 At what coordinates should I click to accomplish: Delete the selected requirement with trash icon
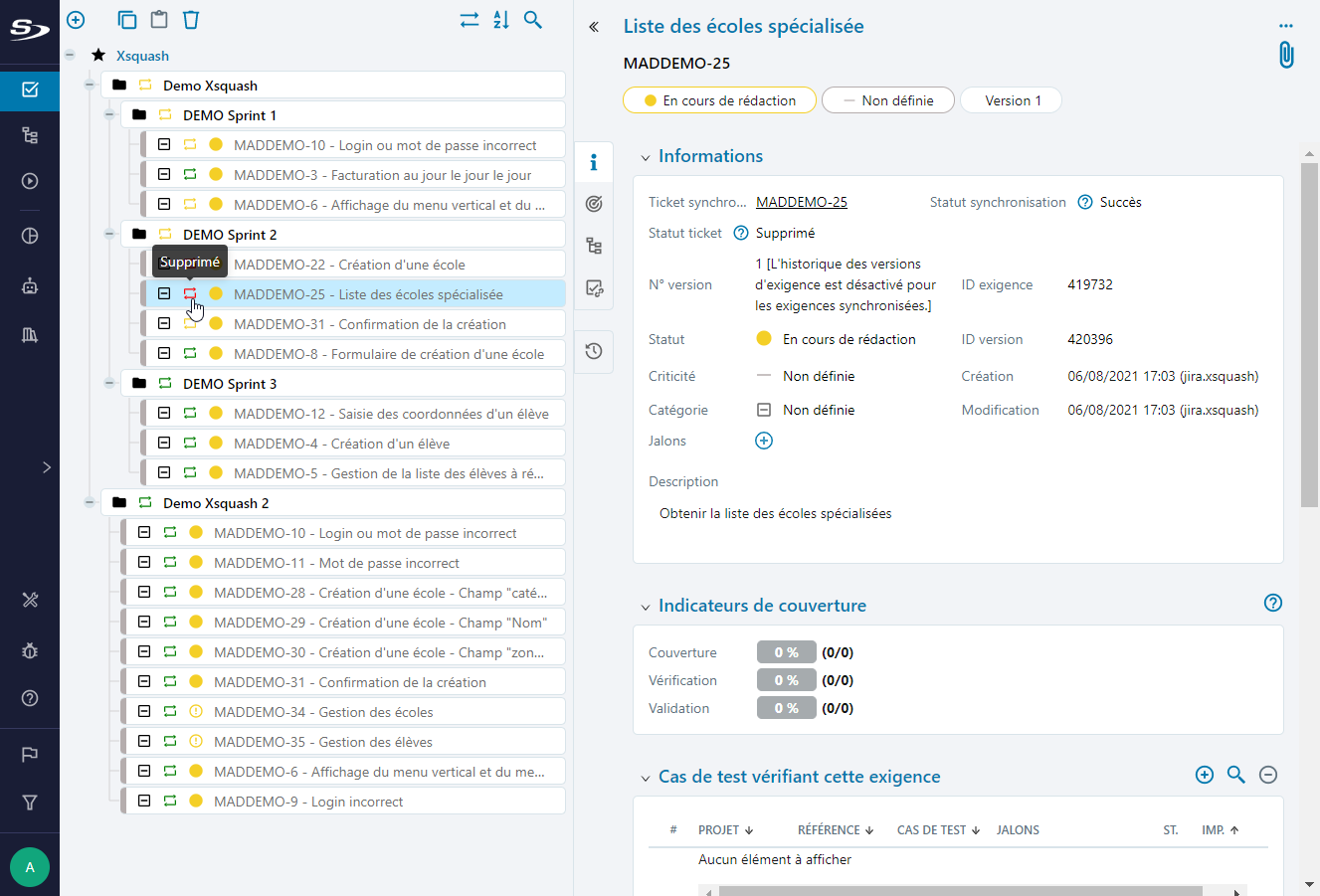point(190,19)
